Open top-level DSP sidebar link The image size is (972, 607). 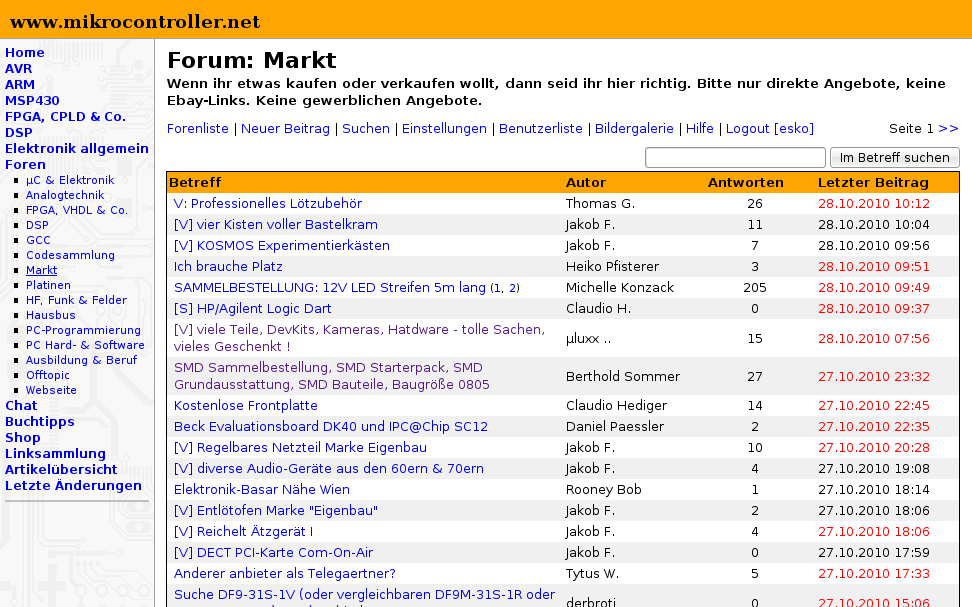tap(19, 133)
